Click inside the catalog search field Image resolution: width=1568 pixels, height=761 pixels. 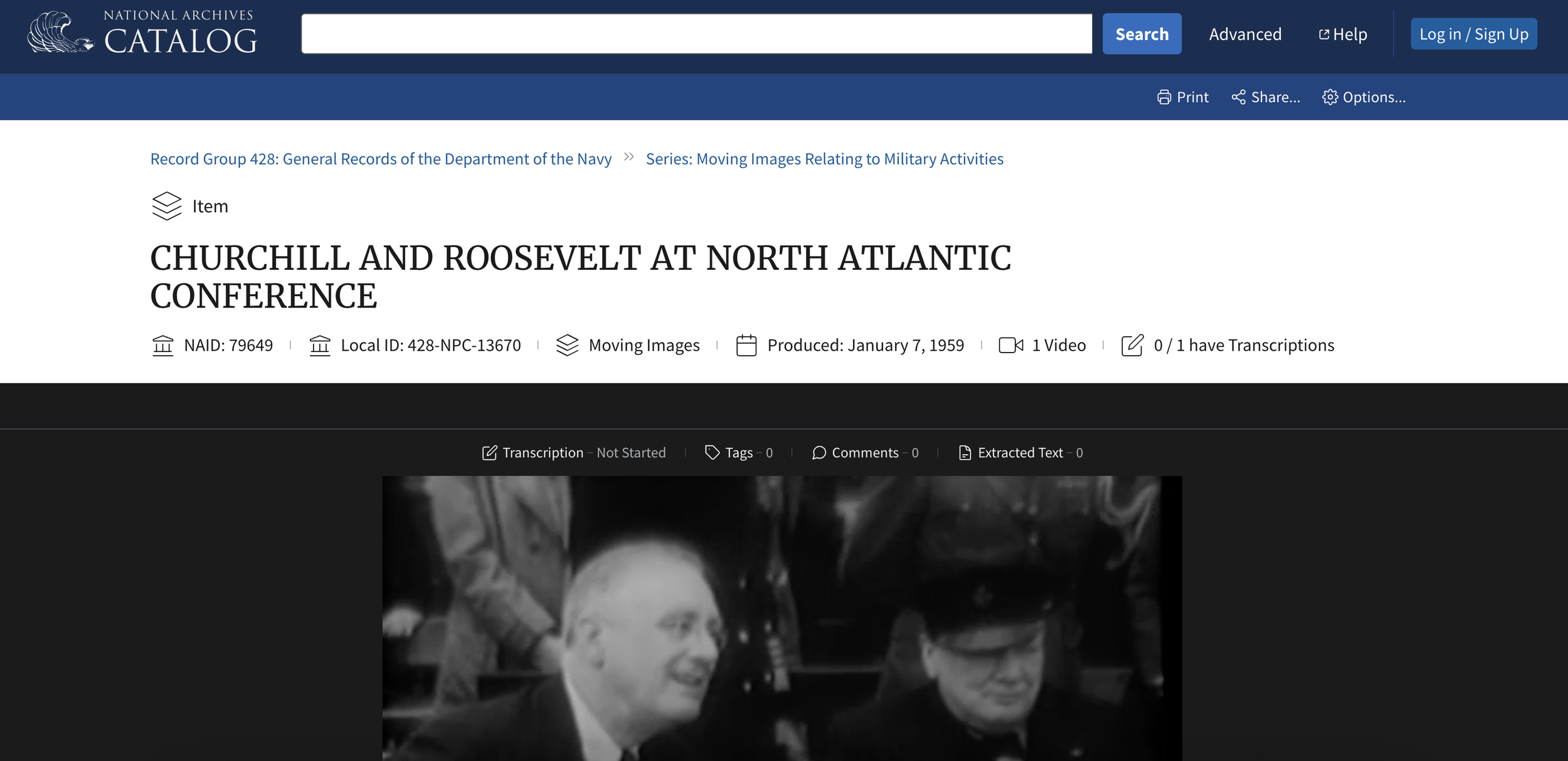pos(696,34)
